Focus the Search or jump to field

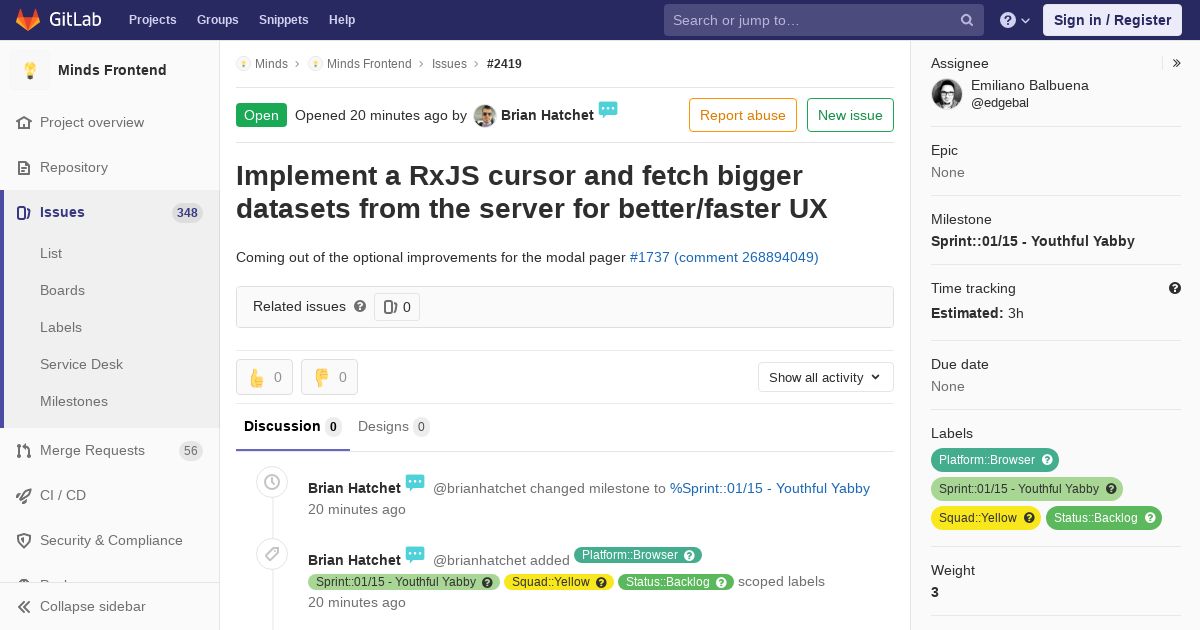[824, 20]
